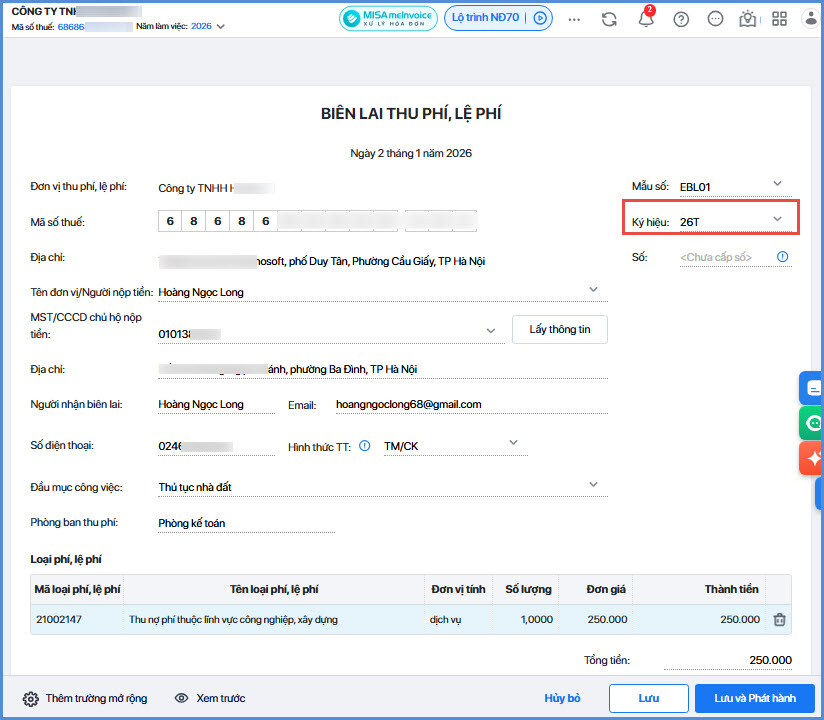Open the user account avatar
The image size is (824, 720).
[810, 18]
